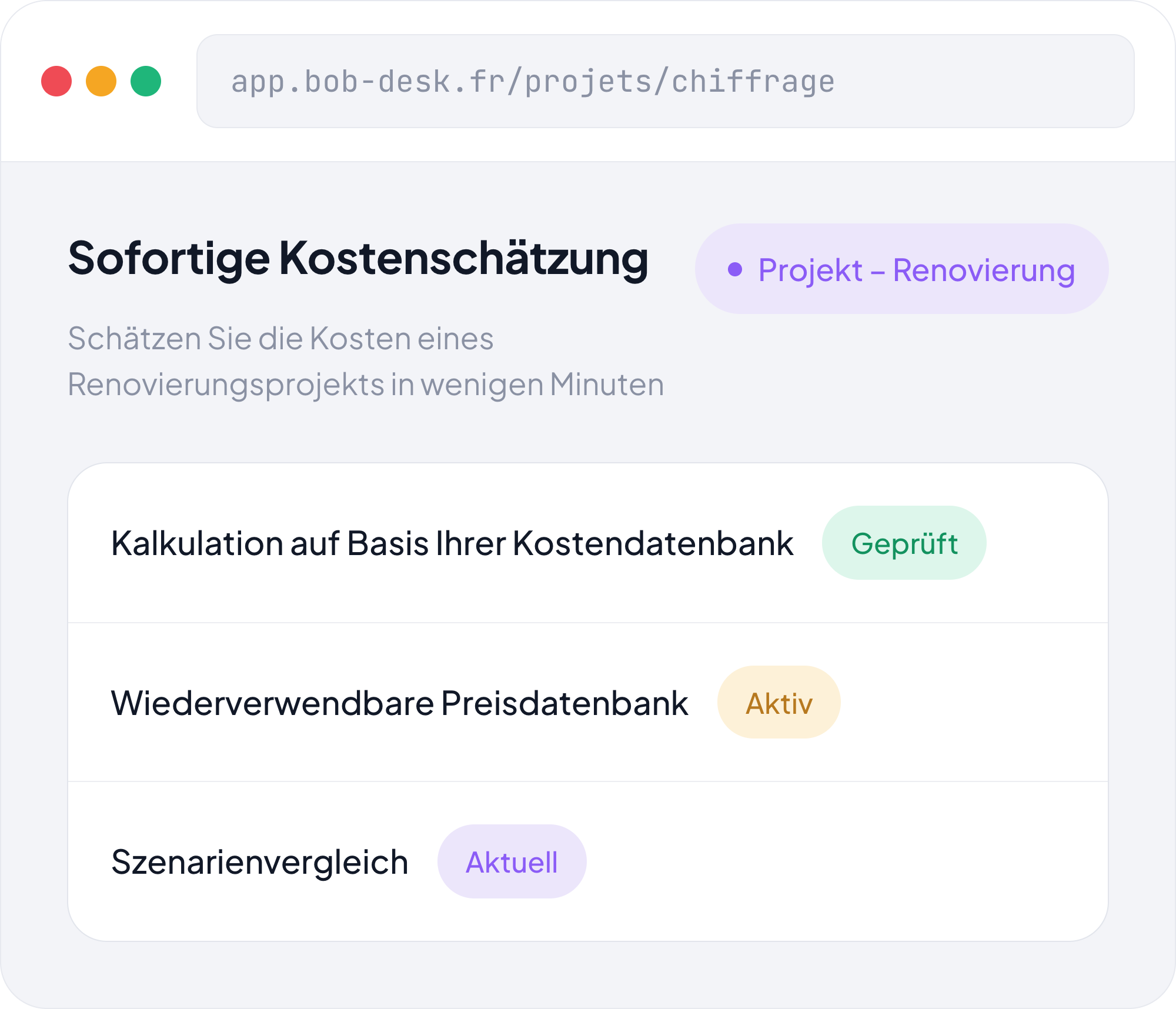Click the orange minimize window dot

pyautogui.click(x=101, y=81)
